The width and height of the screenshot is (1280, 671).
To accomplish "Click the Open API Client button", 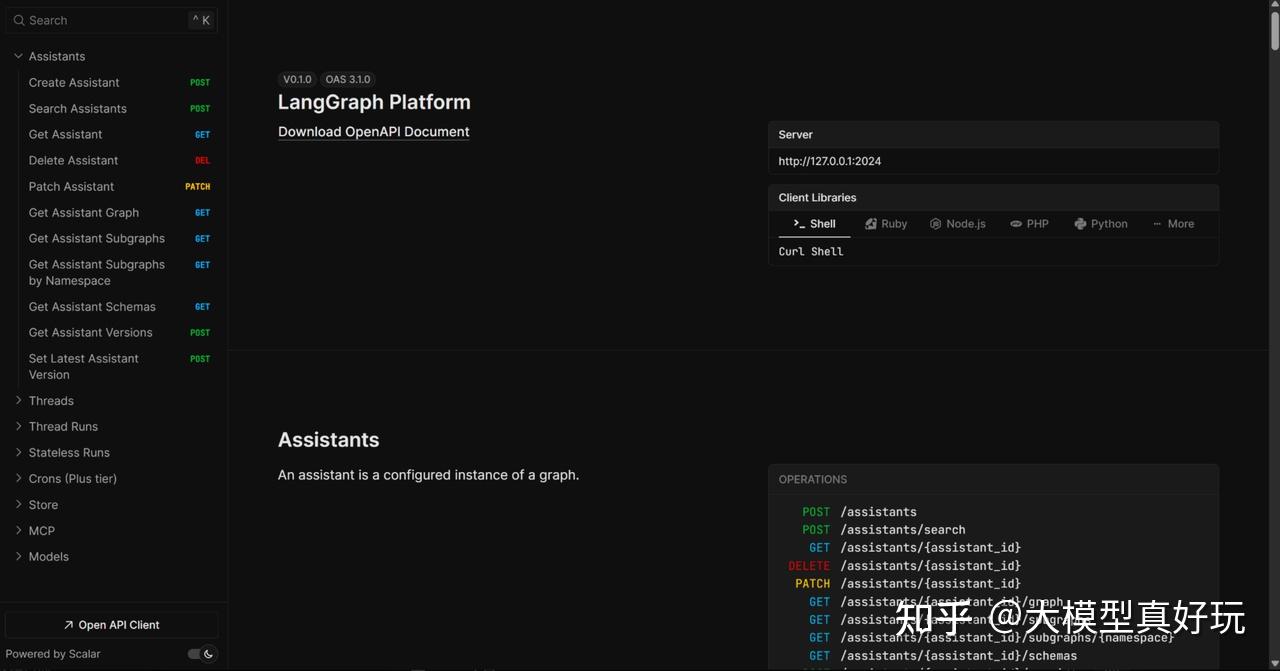I will [111, 624].
